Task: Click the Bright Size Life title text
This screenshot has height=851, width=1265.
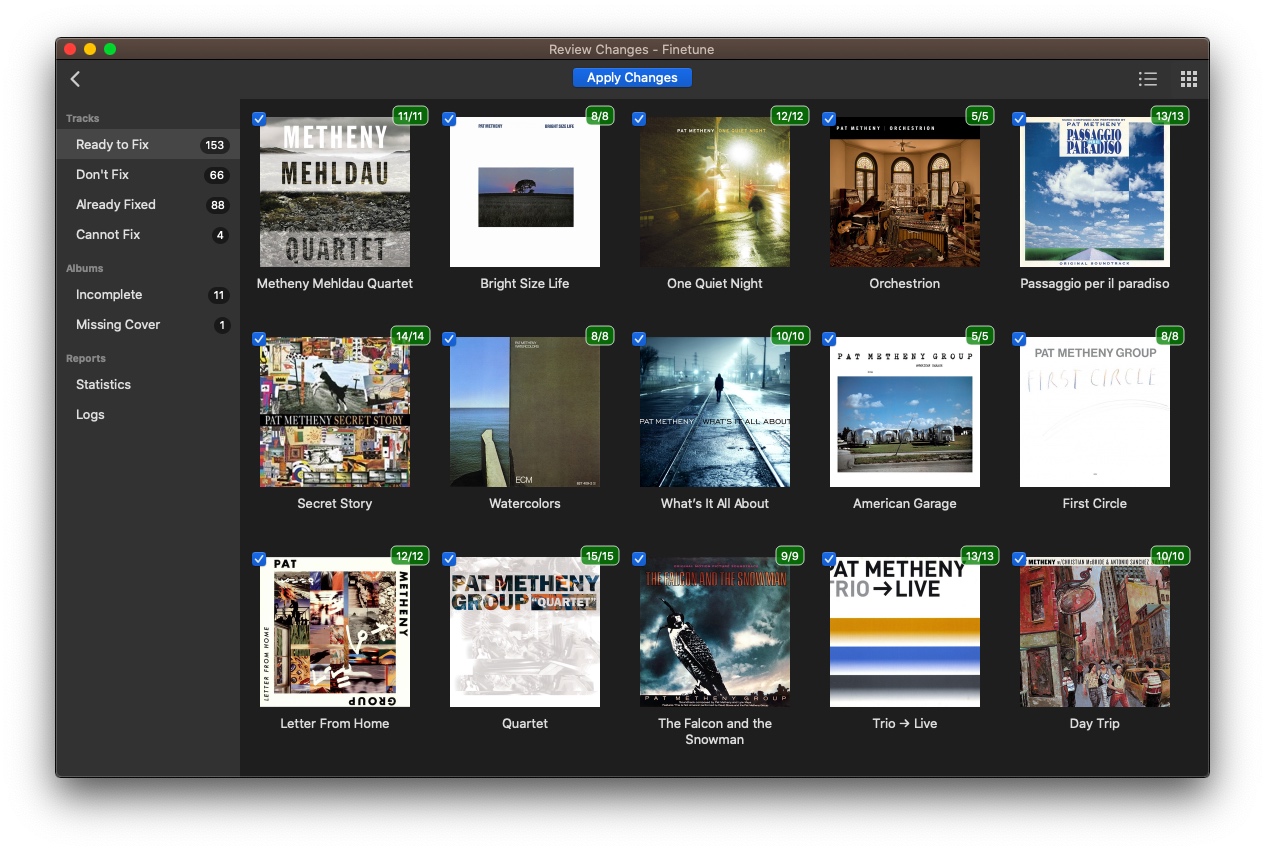Action: coord(525,283)
